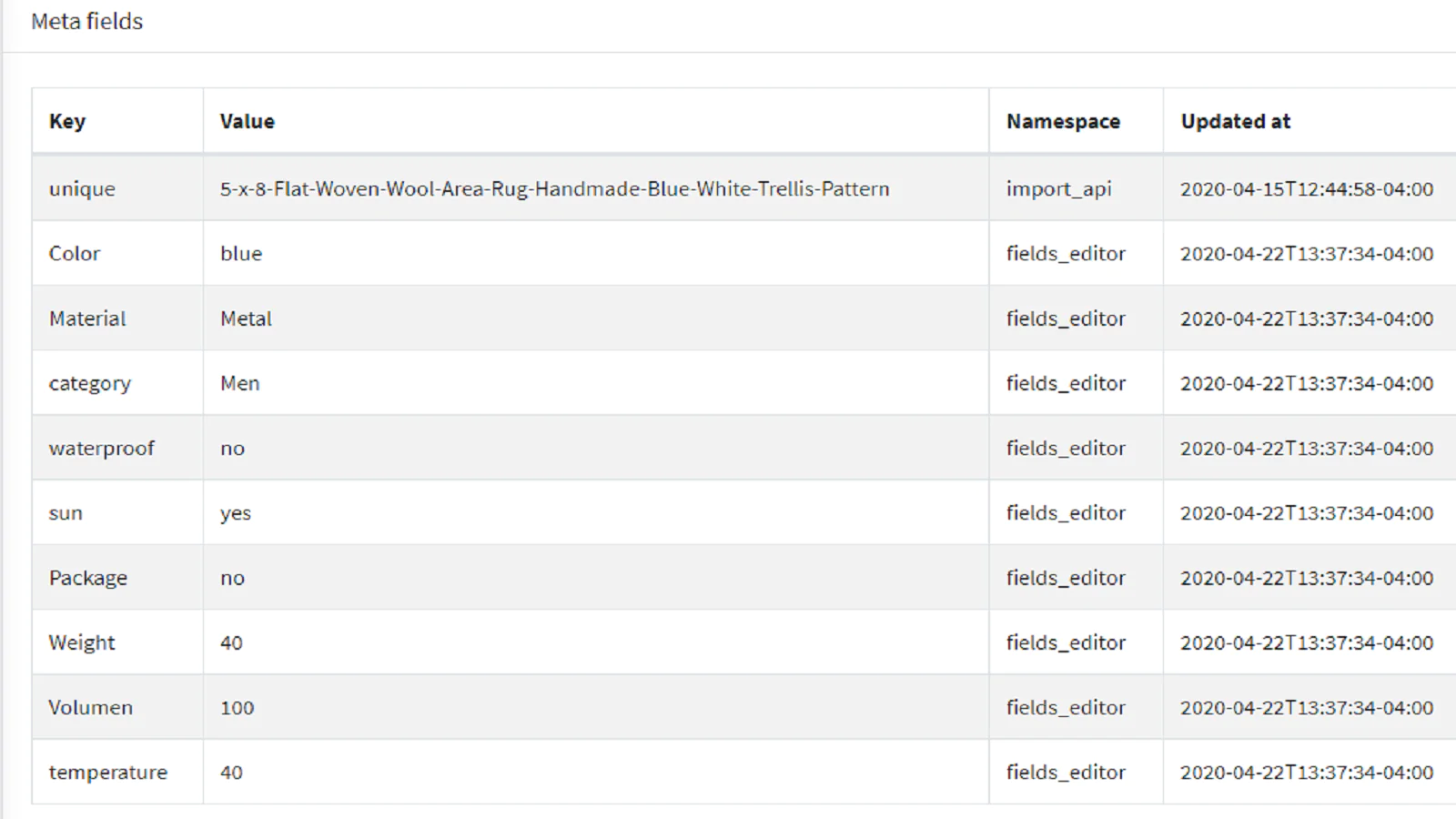Click the rug product handle value
Viewport: 1456px width, 819px height.
point(554,189)
